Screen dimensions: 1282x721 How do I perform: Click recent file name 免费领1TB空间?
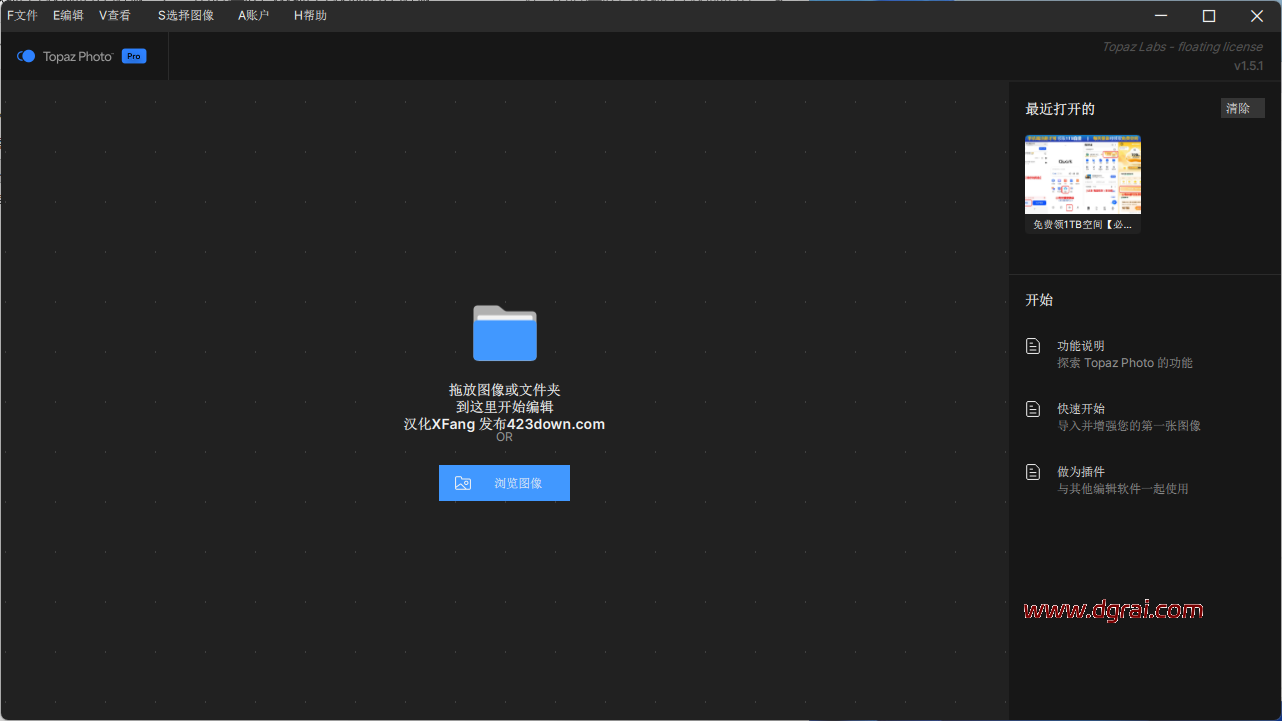click(x=1083, y=225)
